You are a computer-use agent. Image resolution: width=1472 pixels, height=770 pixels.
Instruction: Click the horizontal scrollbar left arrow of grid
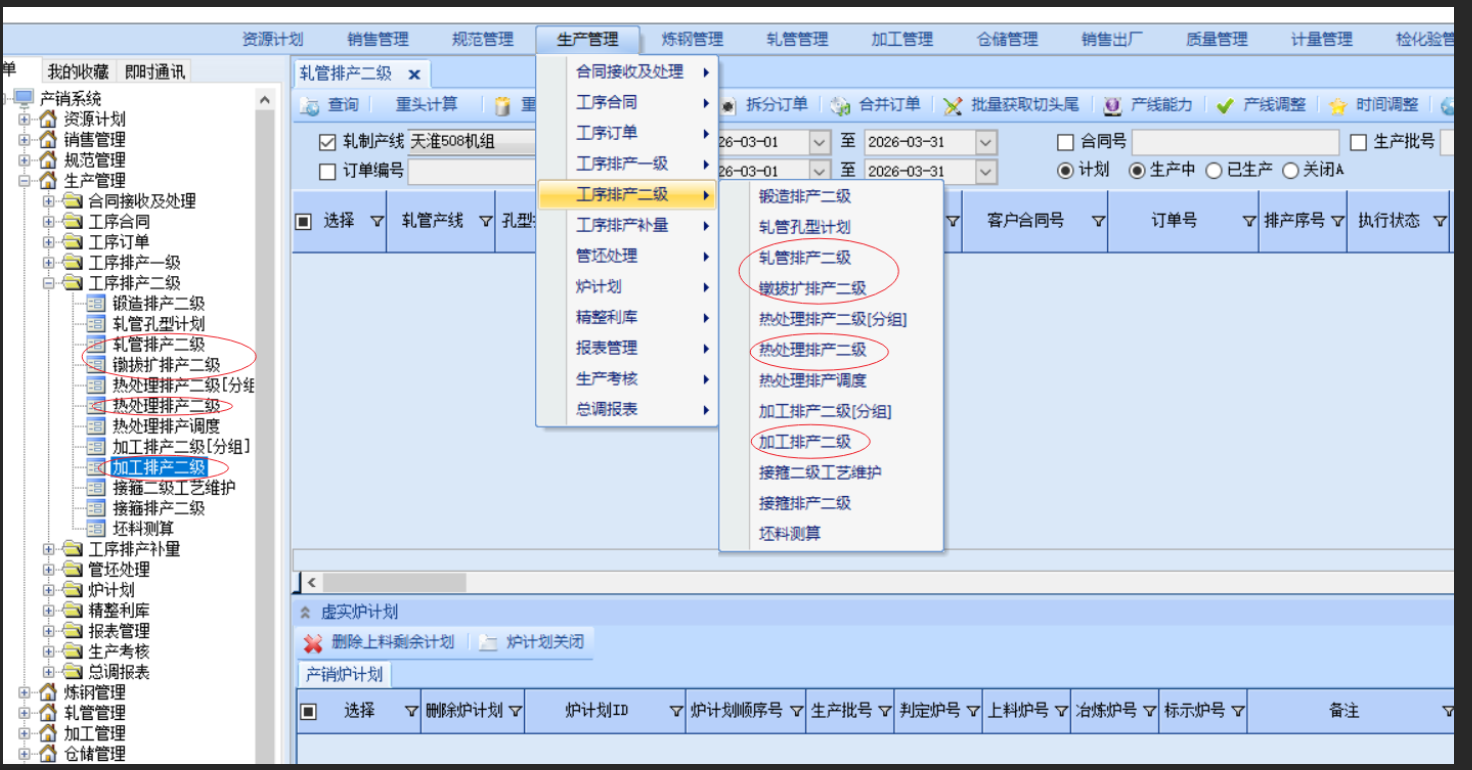point(311,582)
